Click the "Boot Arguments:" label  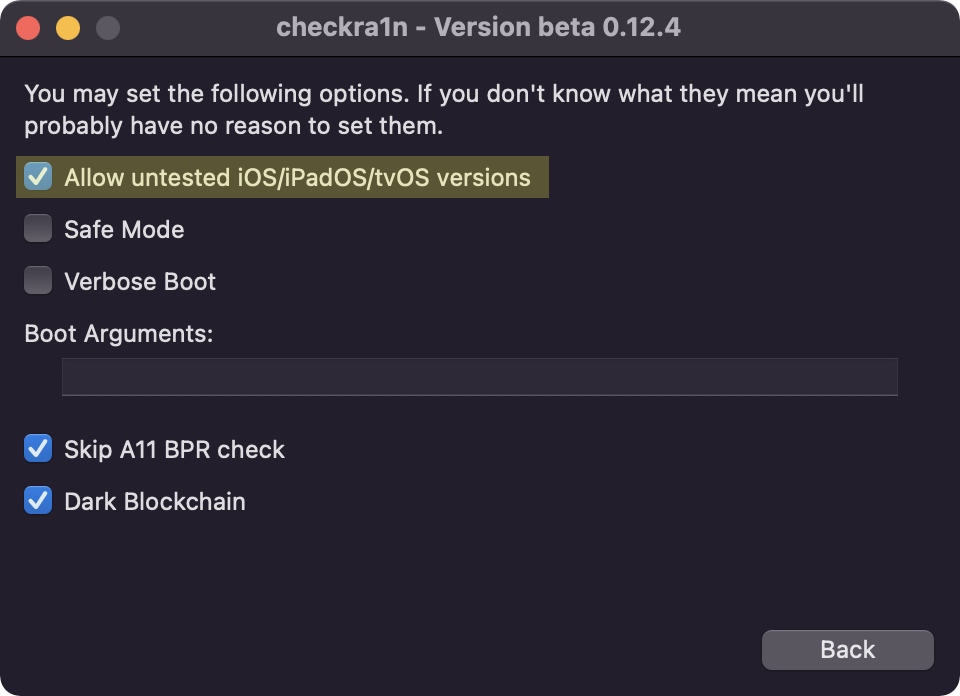pos(119,334)
